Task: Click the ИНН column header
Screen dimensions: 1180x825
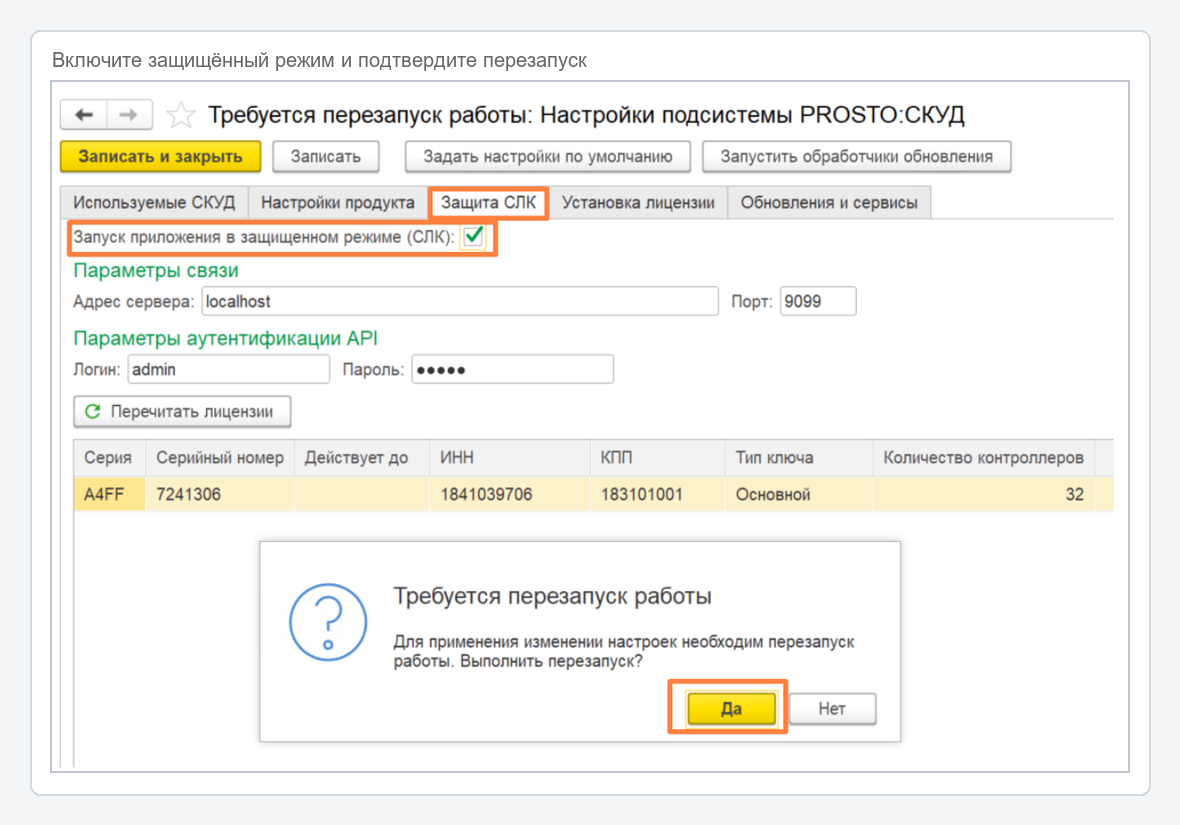Action: click(510, 458)
